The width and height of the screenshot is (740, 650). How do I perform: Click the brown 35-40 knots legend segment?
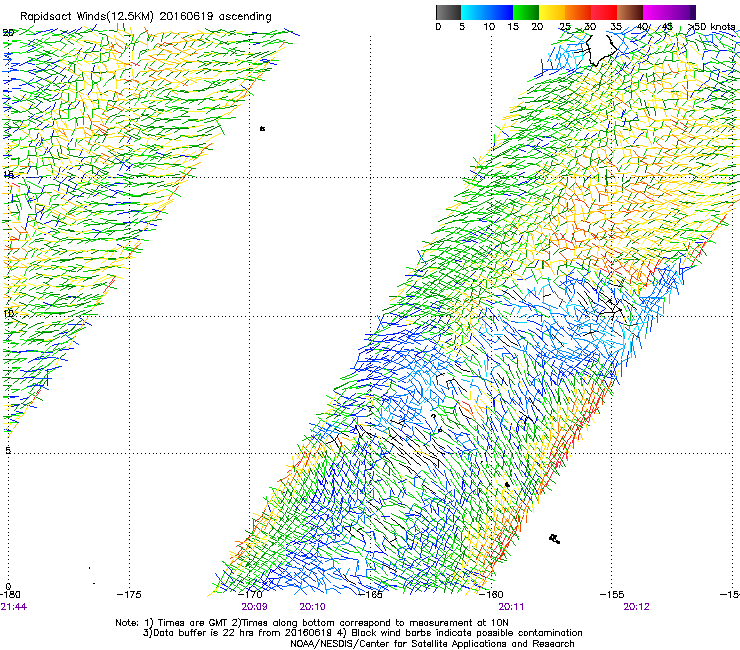point(630,12)
